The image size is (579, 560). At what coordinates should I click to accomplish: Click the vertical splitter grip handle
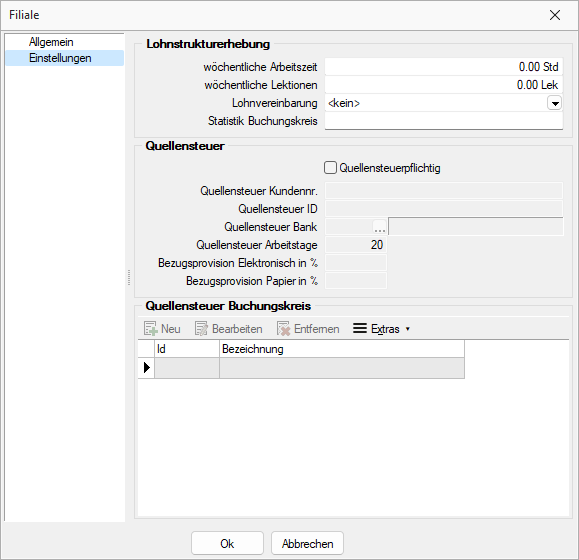tap(129, 277)
